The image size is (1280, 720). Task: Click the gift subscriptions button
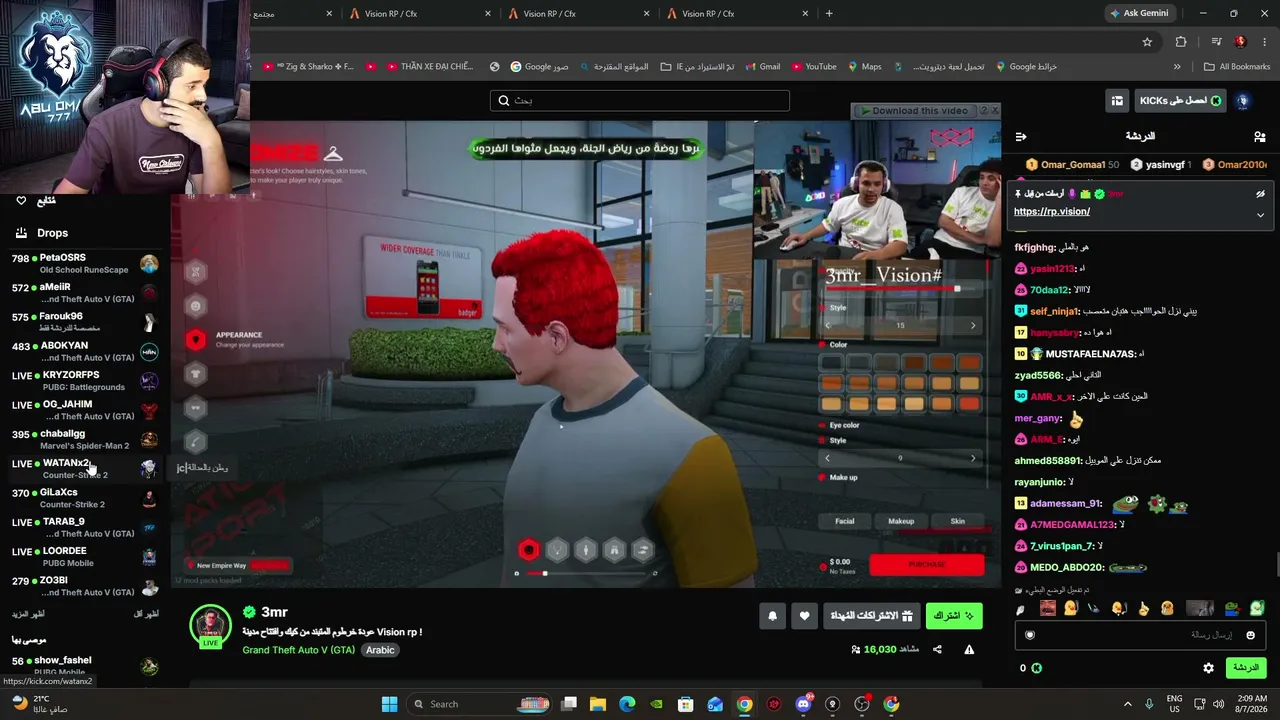click(872, 616)
